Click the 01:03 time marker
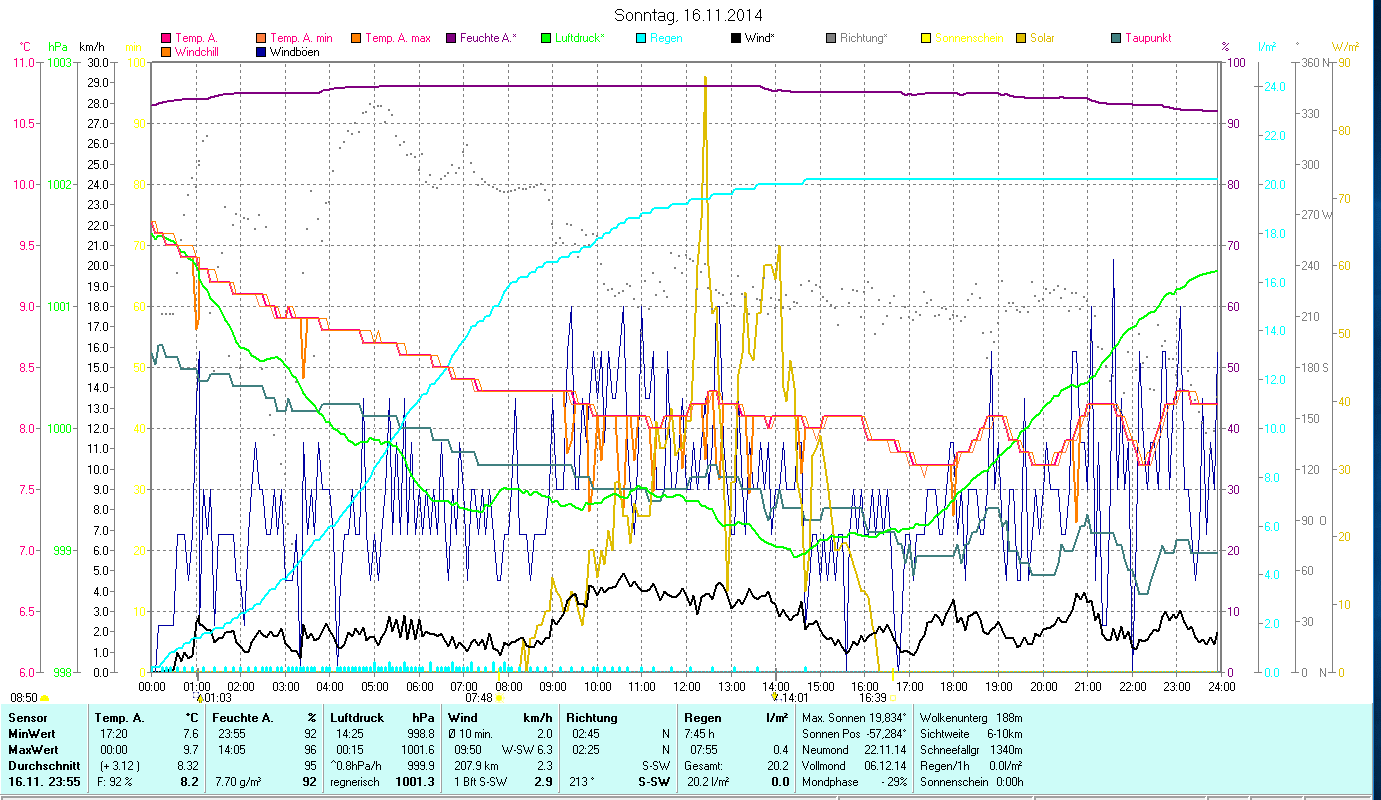 click(216, 698)
